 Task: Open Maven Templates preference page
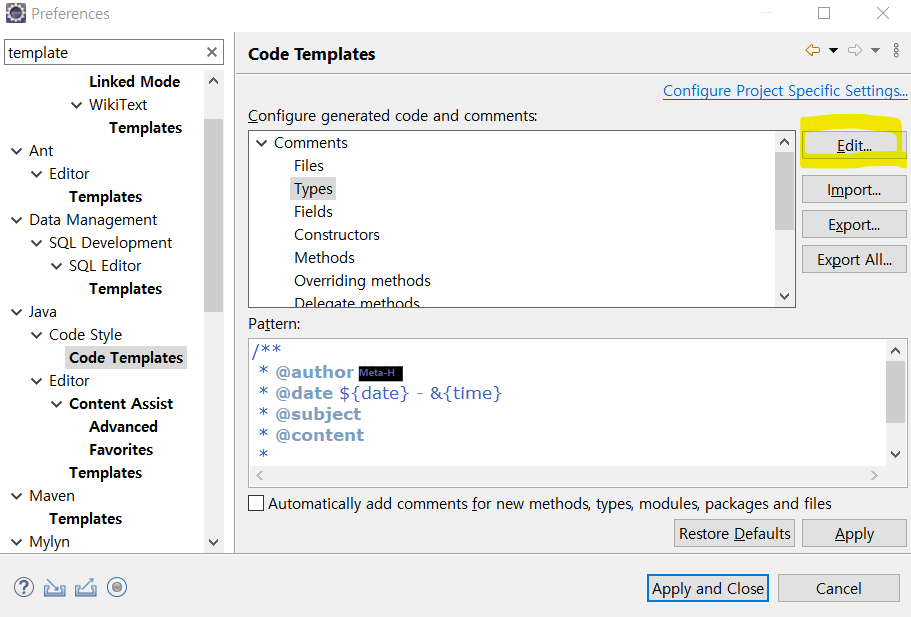click(85, 518)
